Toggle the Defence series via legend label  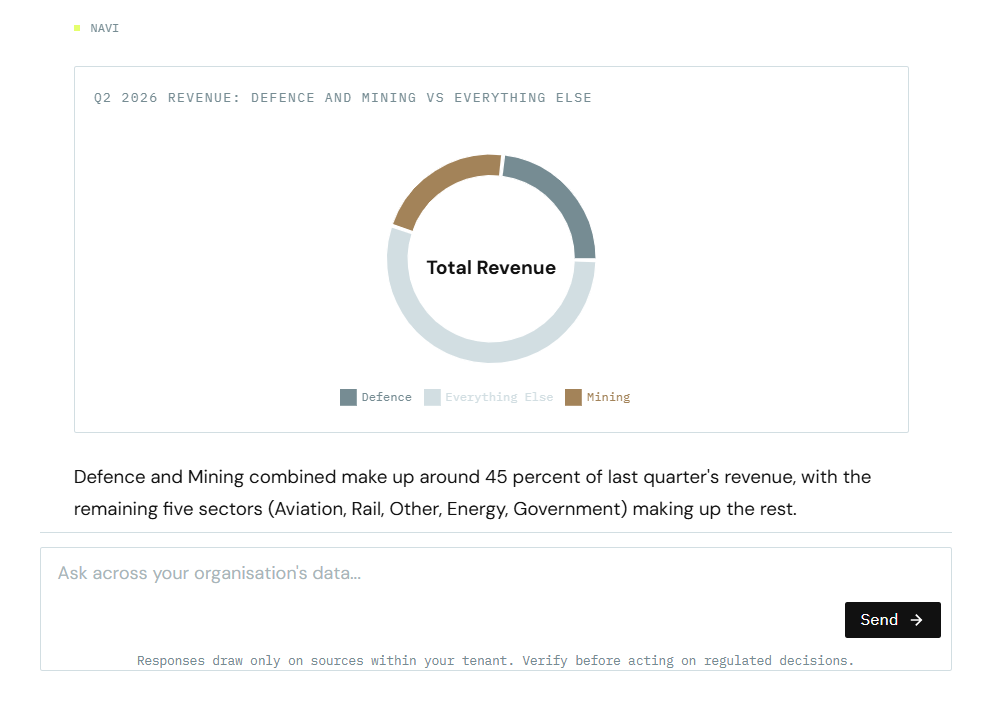coord(387,397)
